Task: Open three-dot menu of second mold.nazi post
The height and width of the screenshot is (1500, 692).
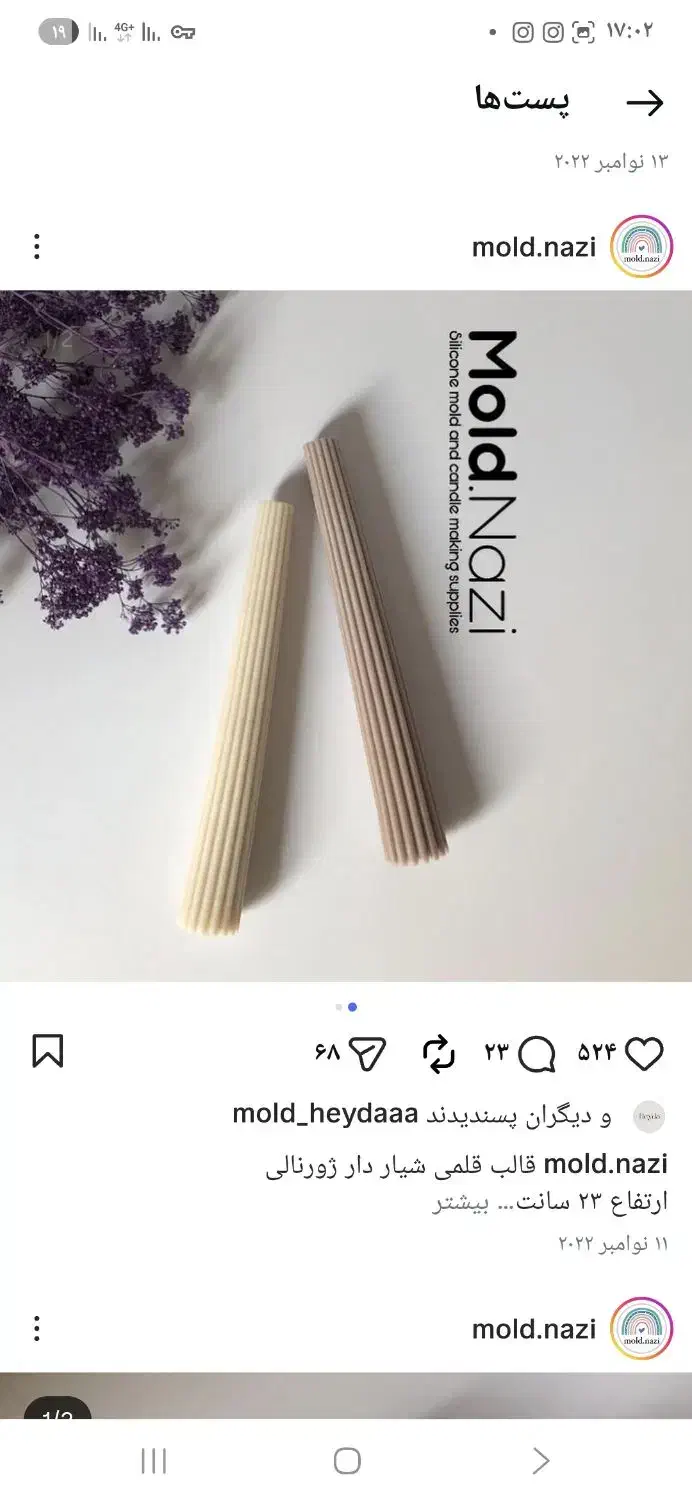Action: 37,1328
